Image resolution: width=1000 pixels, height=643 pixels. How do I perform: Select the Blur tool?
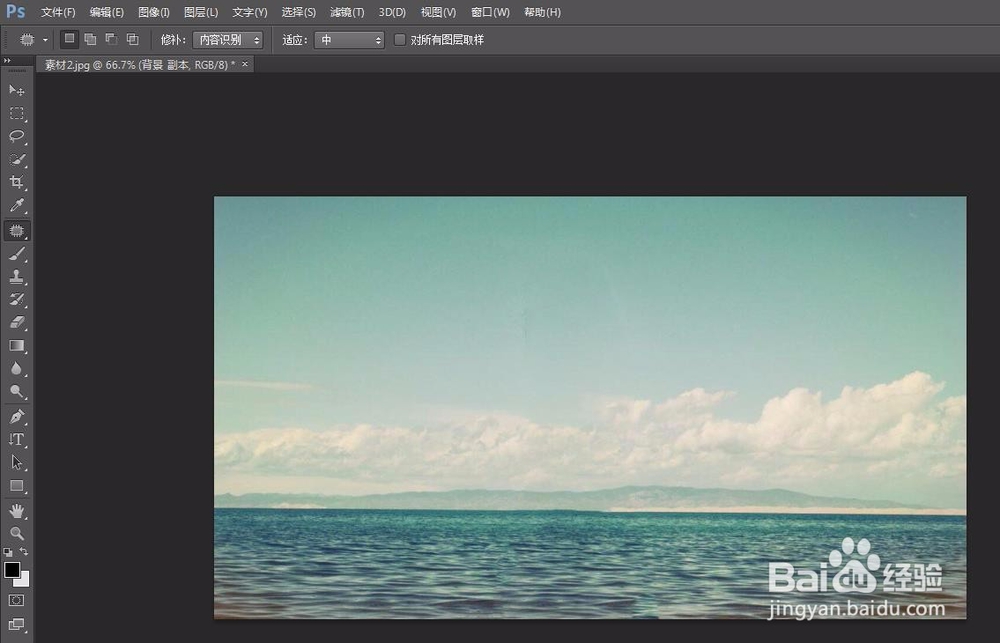pyautogui.click(x=17, y=369)
